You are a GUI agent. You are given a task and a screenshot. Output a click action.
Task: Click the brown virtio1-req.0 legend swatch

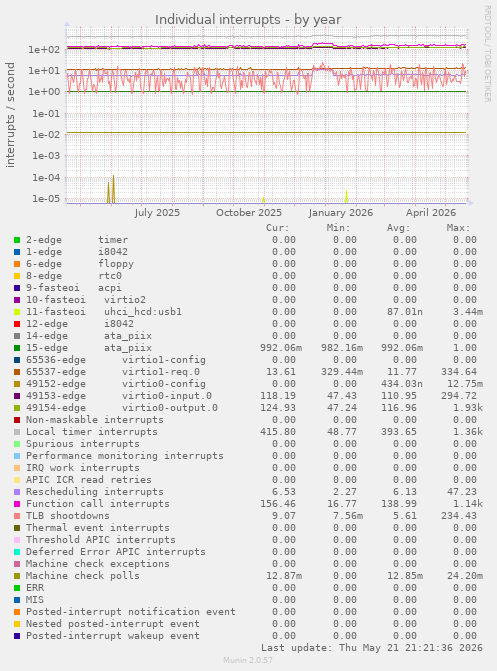(17, 372)
